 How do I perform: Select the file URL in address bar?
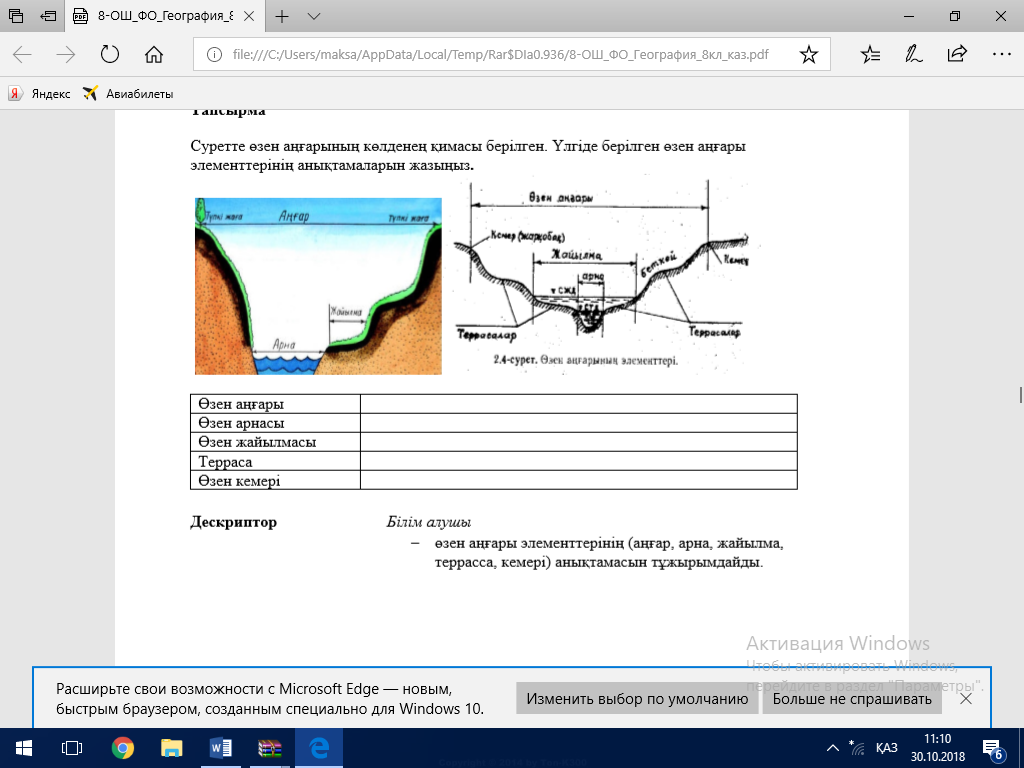point(500,54)
